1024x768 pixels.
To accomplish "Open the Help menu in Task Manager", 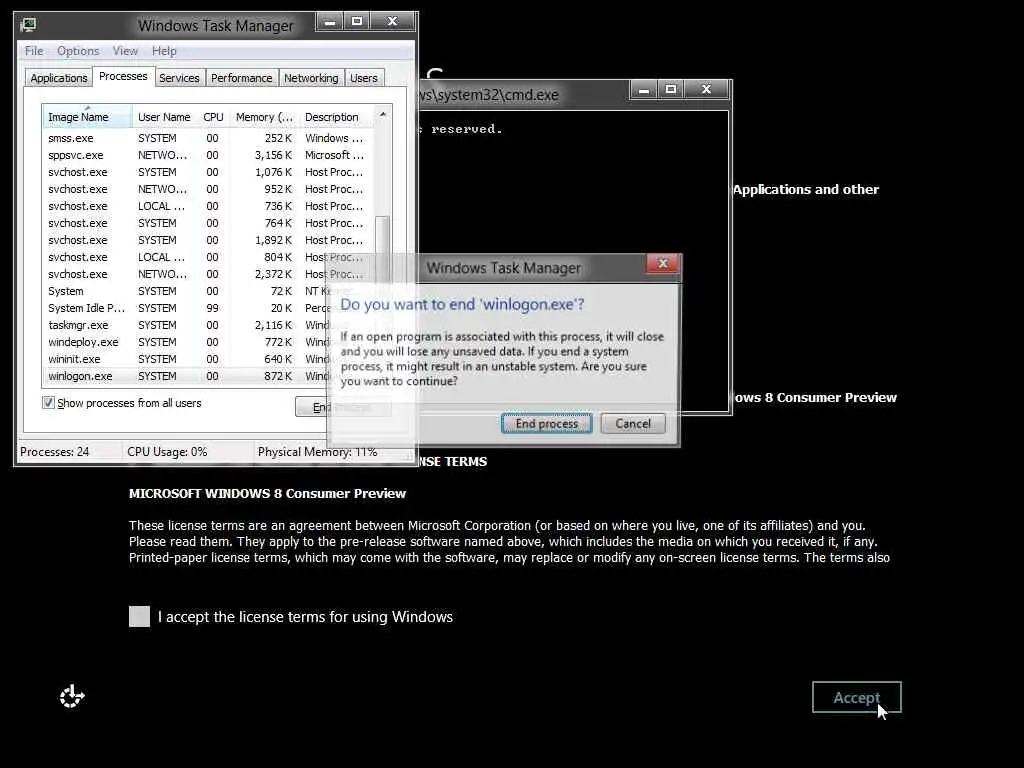I will [164, 51].
